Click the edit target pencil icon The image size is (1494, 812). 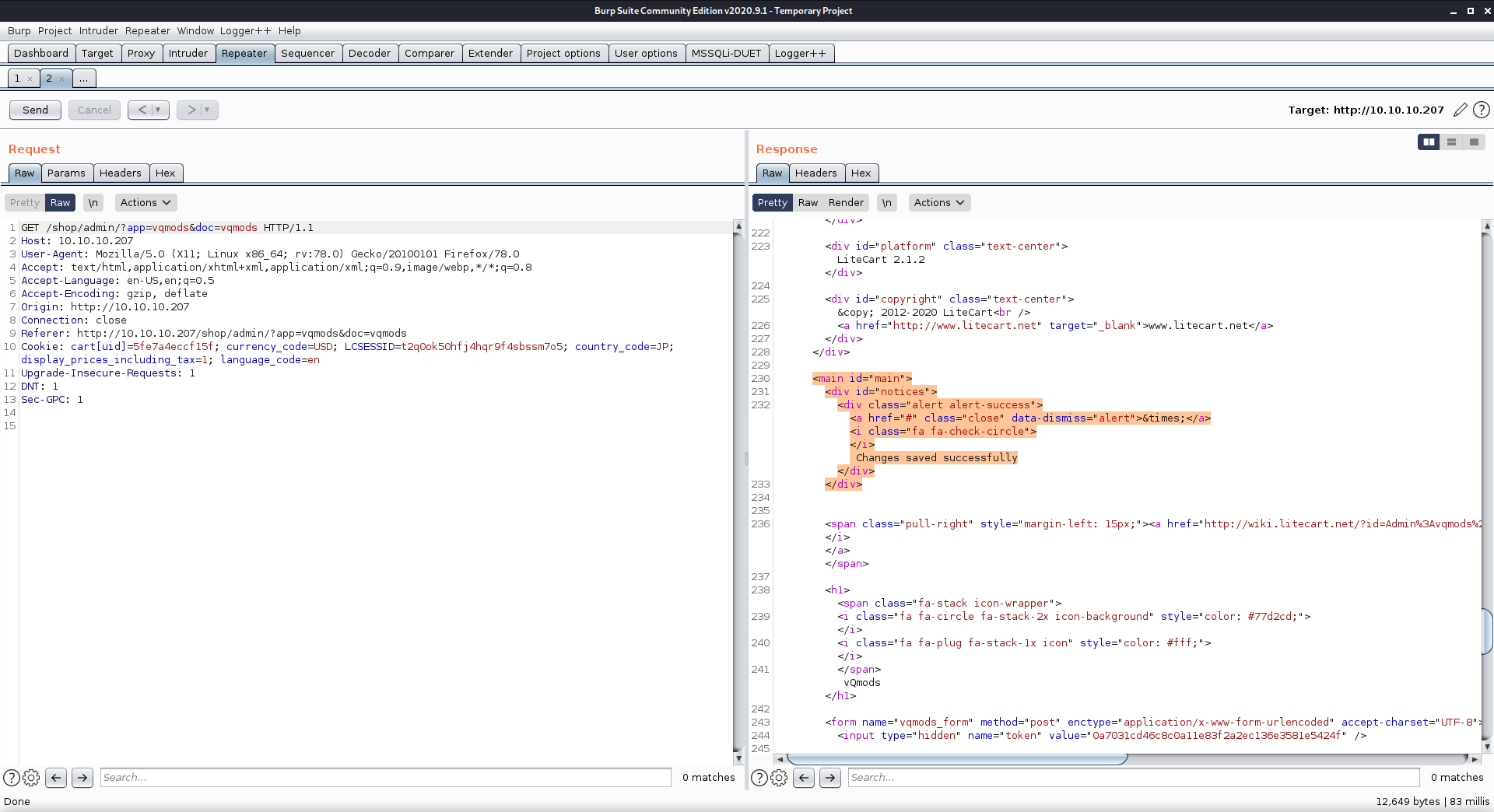[1460, 110]
